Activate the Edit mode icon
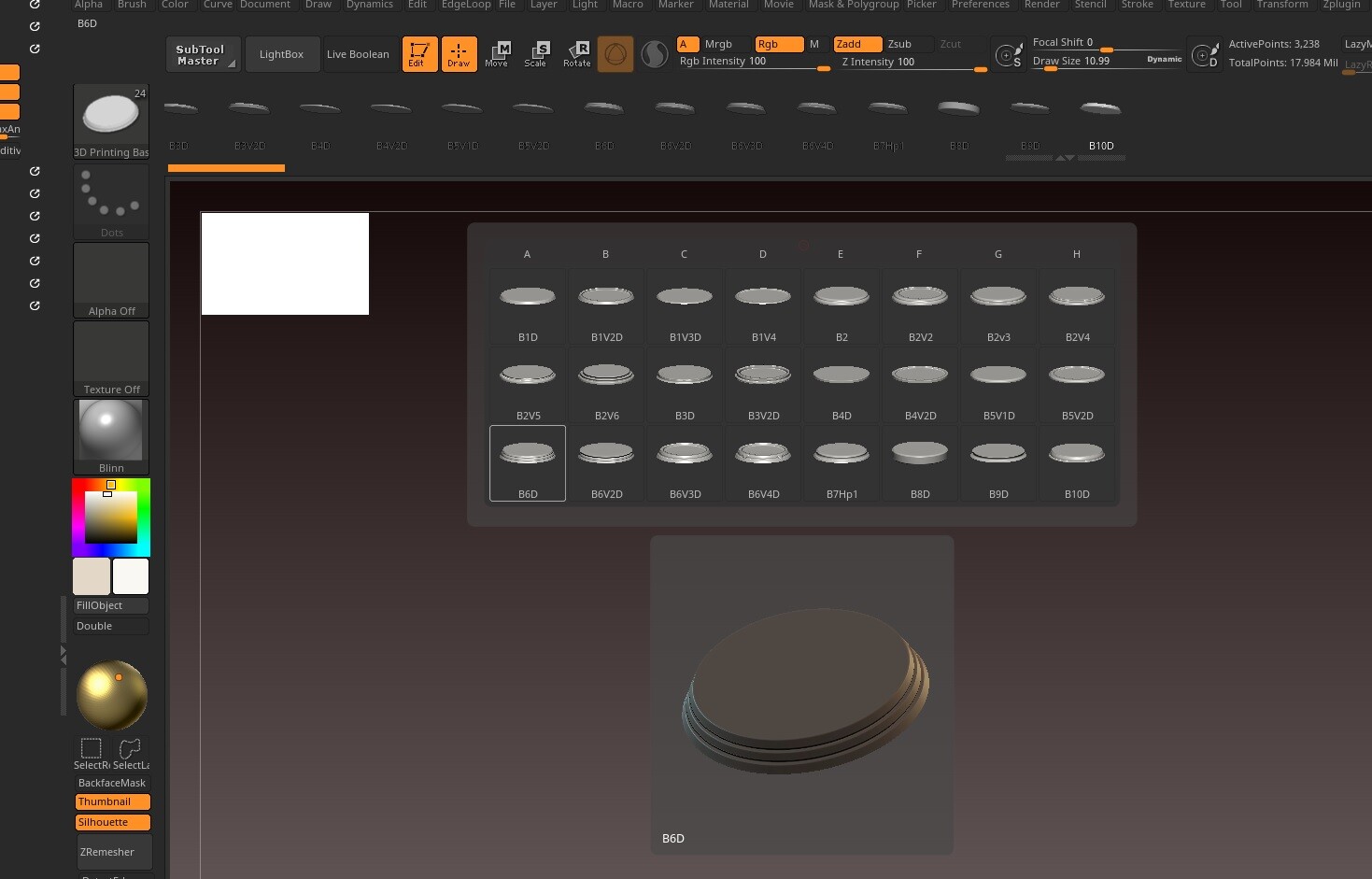The width and height of the screenshot is (1372, 879). (419, 54)
